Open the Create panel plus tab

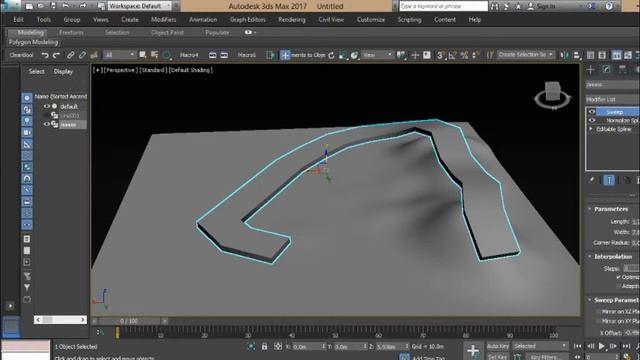click(x=591, y=70)
